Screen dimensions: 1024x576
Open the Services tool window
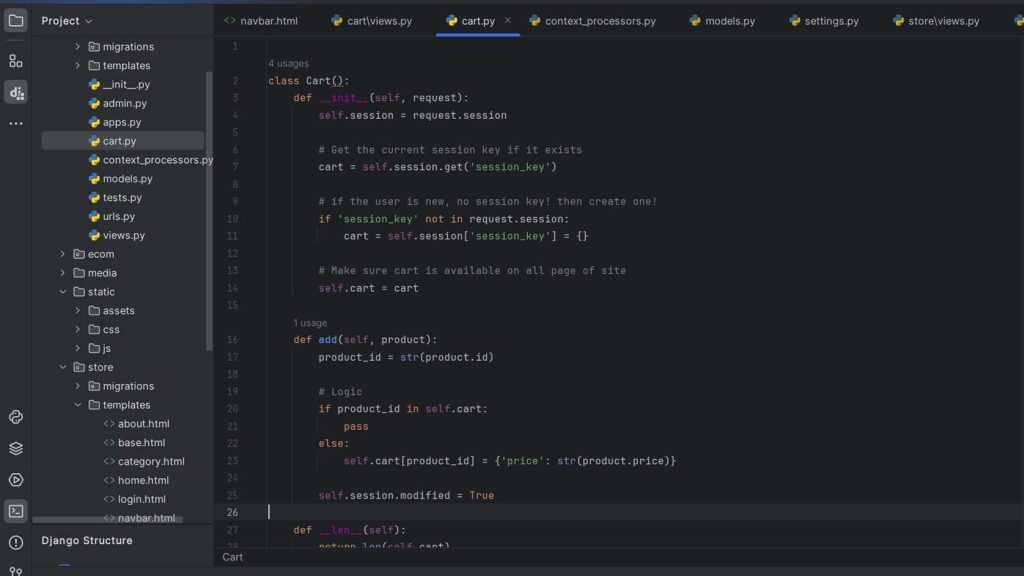[x=16, y=480]
